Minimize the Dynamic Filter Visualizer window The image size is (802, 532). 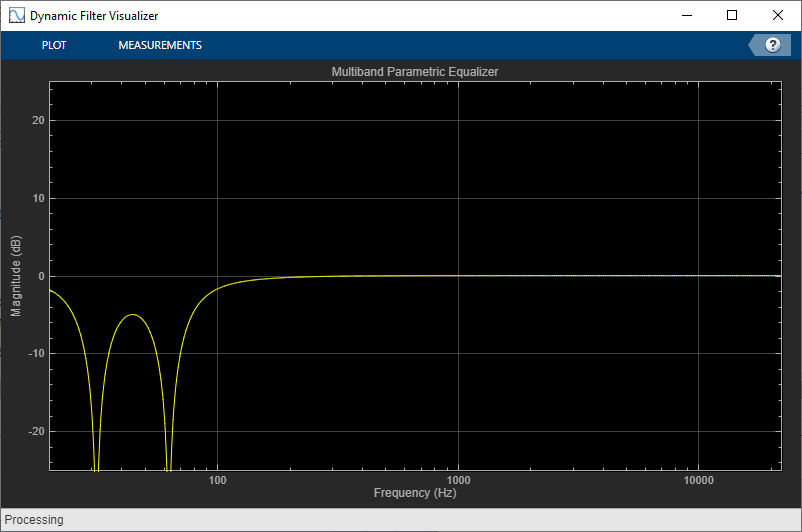(686, 15)
